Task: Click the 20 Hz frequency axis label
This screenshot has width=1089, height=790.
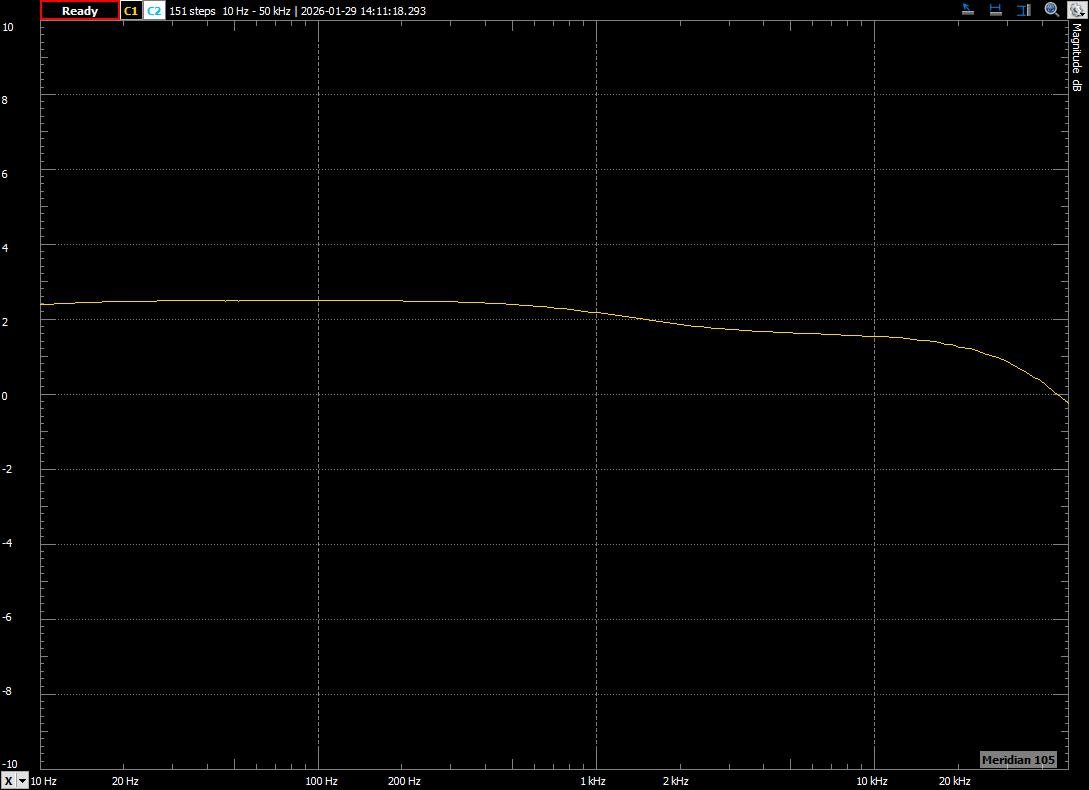Action: tap(125, 781)
